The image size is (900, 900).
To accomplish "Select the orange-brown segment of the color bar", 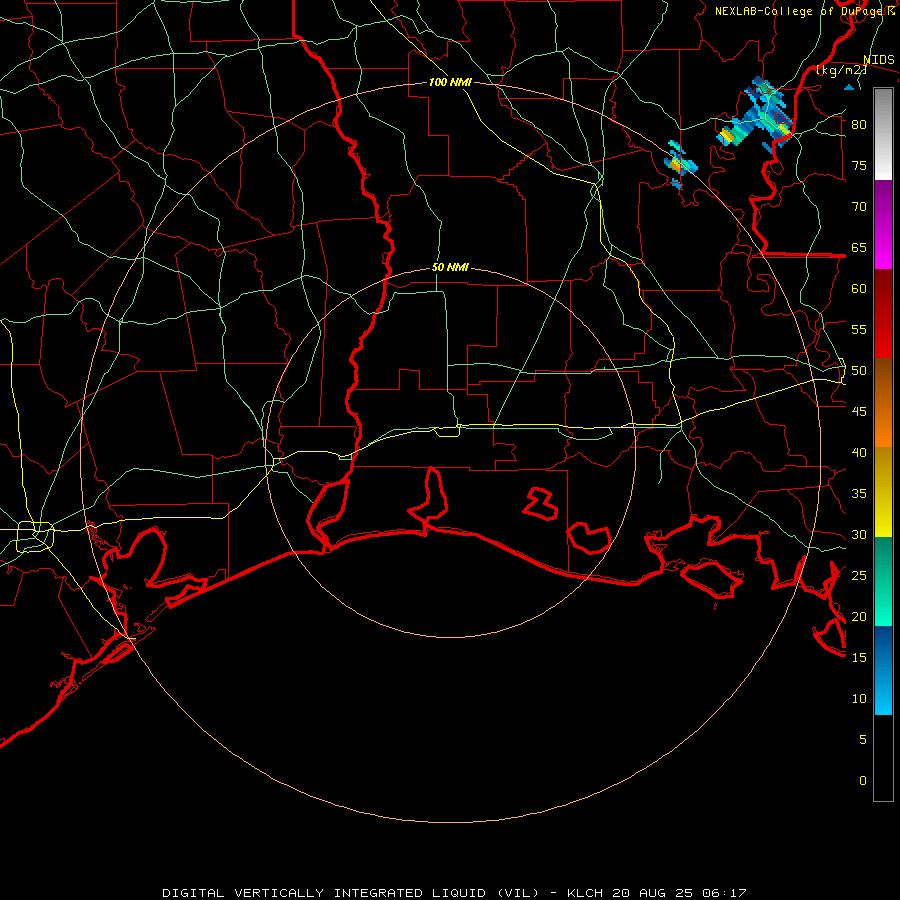I will [x=883, y=402].
